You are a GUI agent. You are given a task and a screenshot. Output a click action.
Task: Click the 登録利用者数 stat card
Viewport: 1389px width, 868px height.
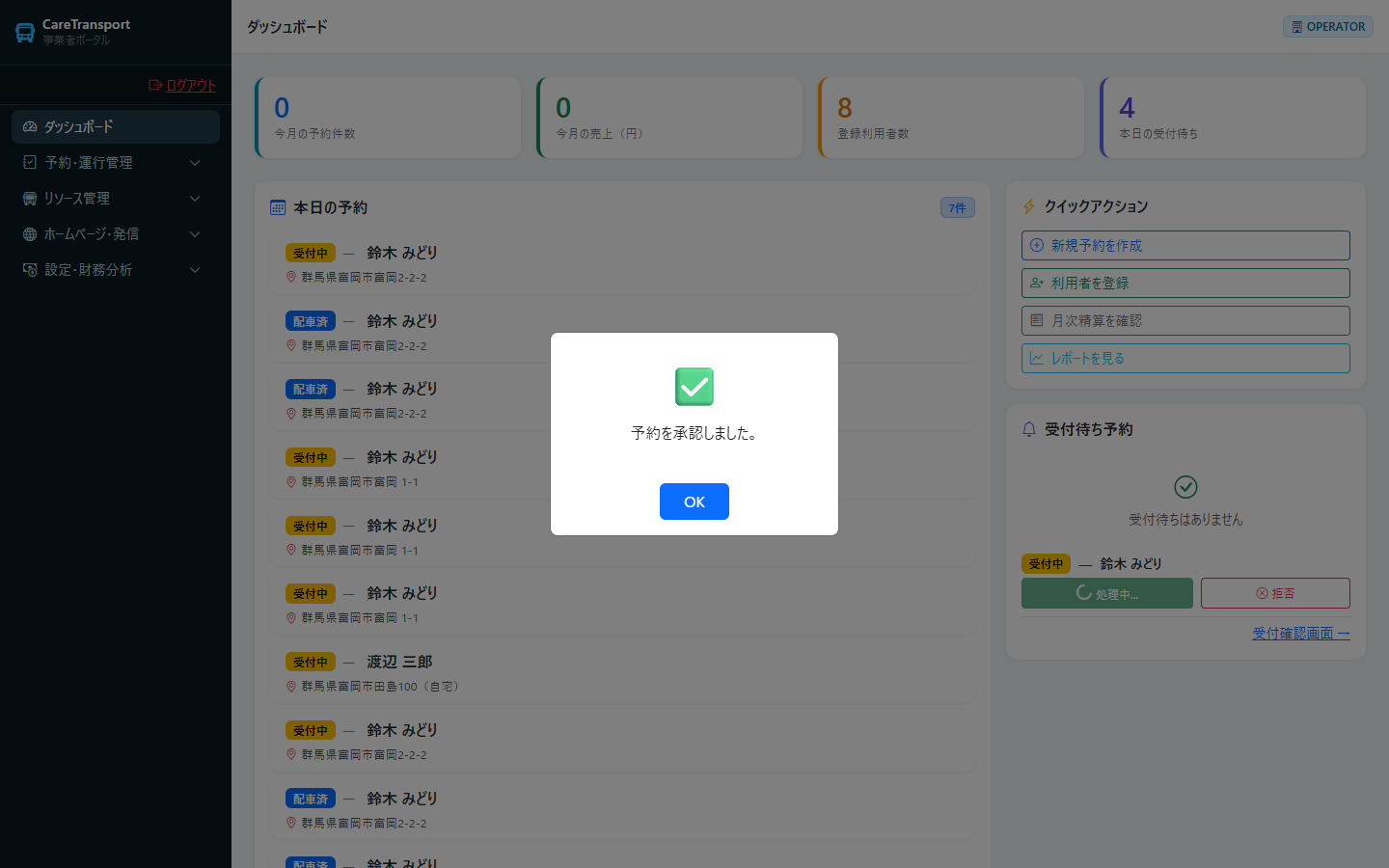pos(951,118)
